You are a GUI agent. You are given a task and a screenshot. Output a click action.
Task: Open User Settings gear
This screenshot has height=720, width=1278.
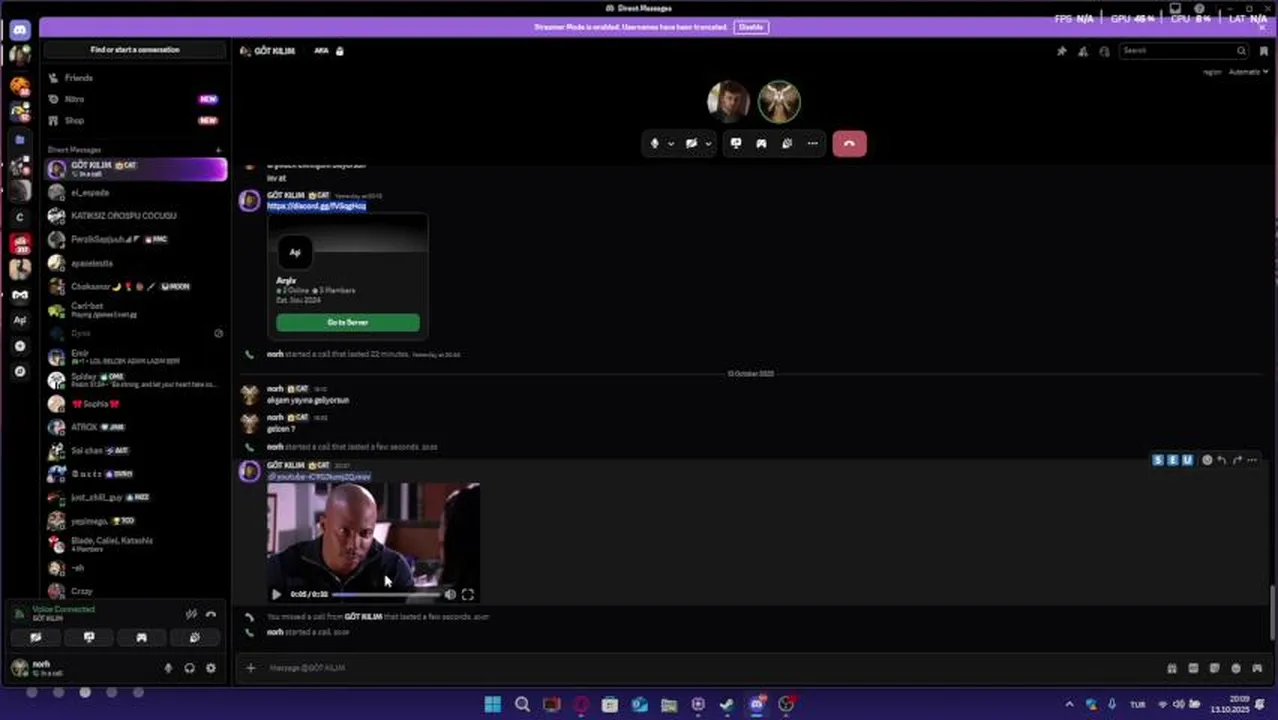click(210, 668)
